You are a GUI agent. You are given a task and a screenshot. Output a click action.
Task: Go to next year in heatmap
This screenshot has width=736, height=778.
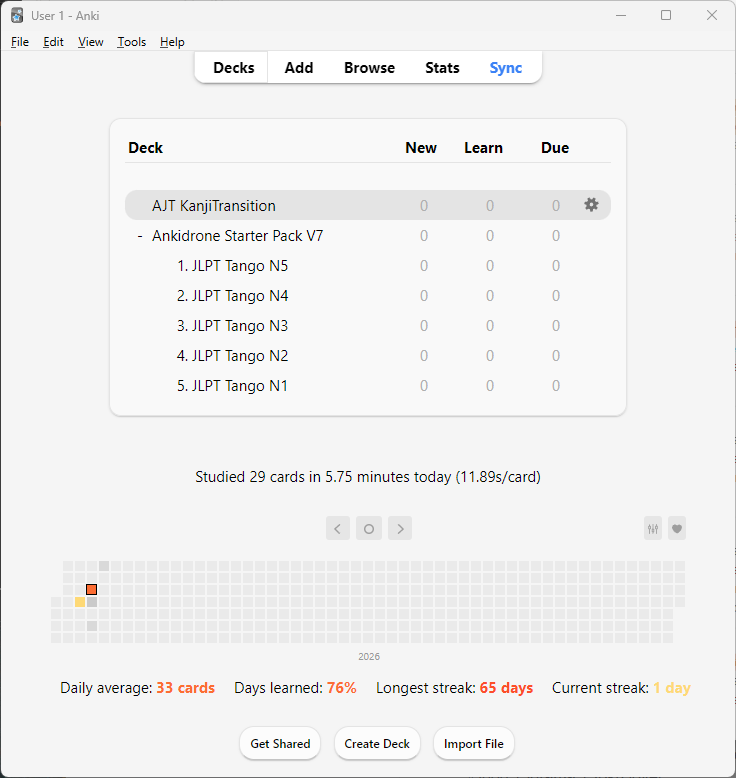pos(400,528)
